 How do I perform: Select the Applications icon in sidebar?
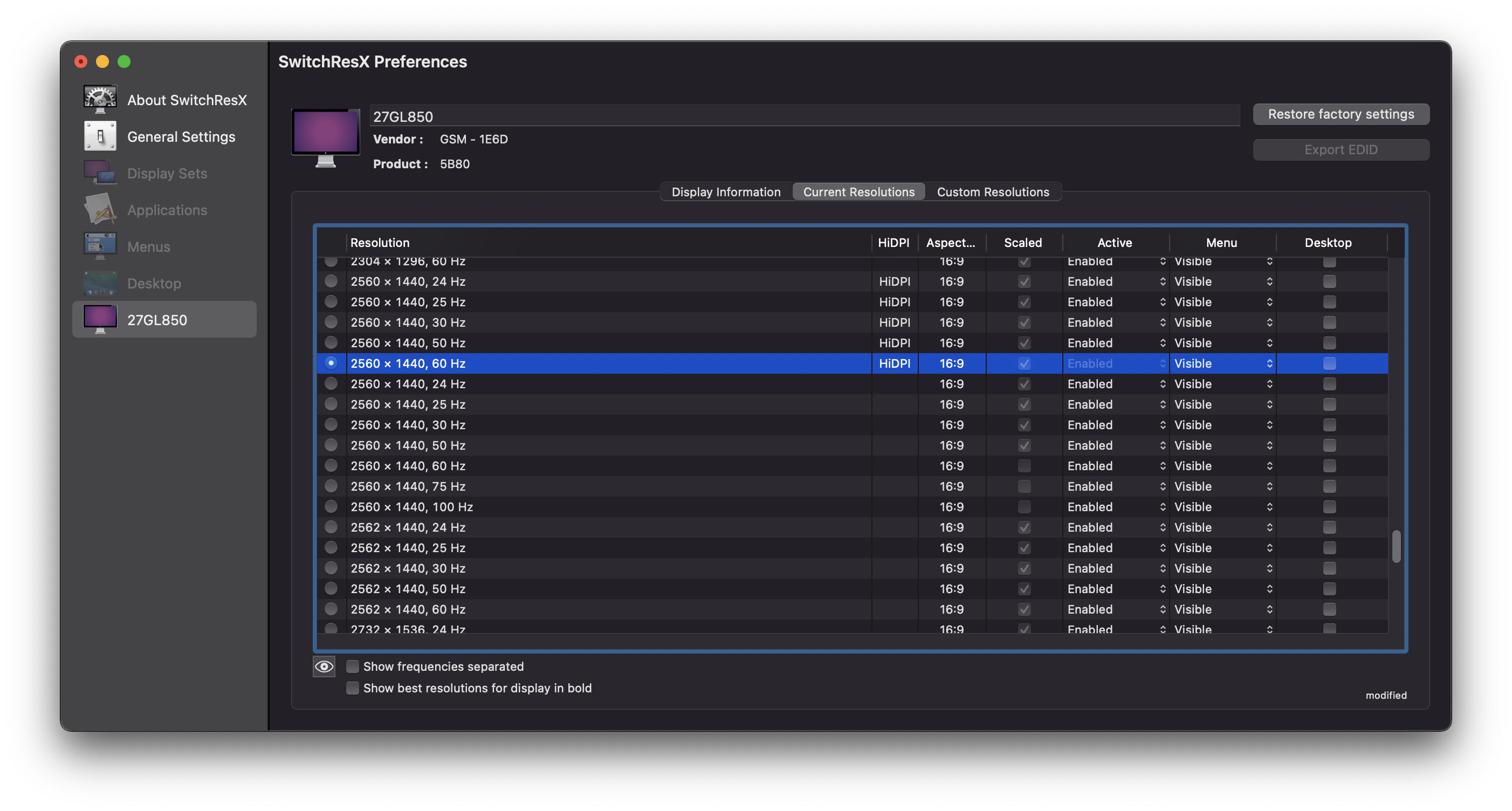coord(100,210)
